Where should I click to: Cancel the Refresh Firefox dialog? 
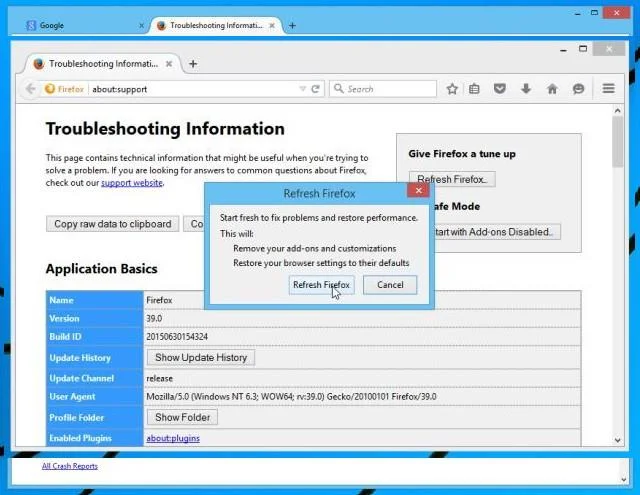390,285
